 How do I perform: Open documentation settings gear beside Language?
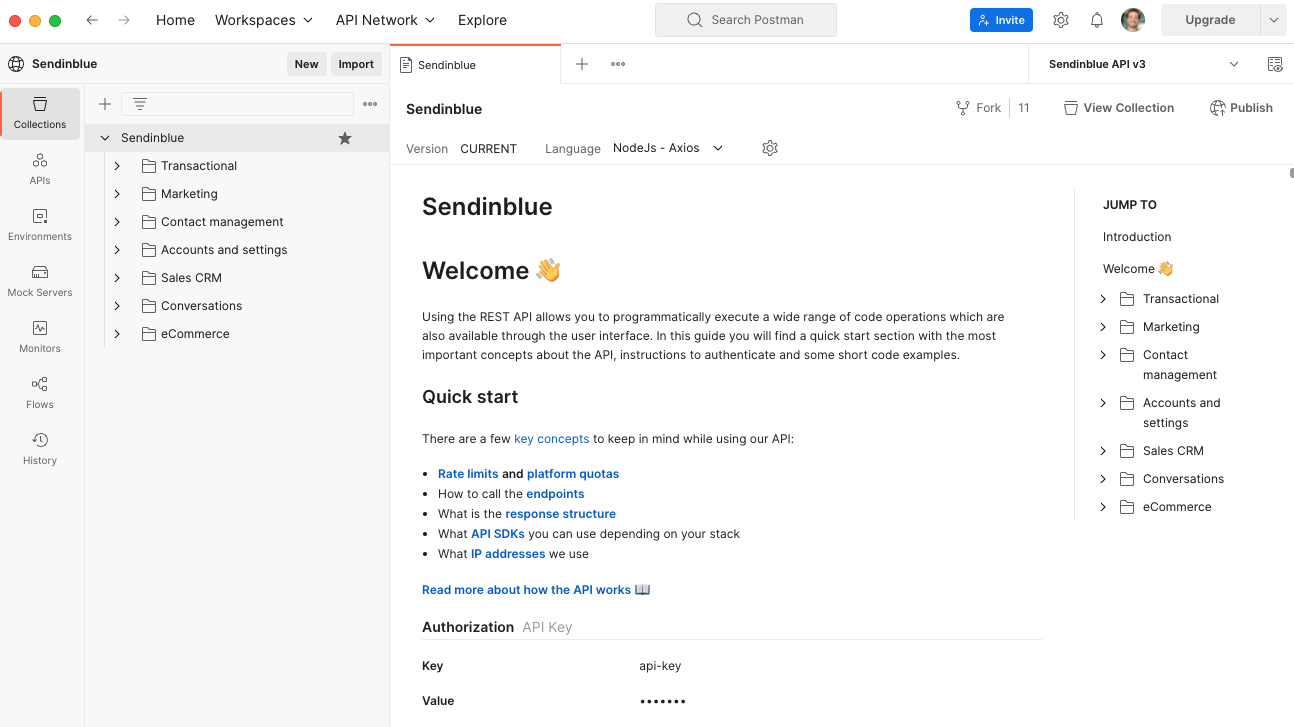click(769, 148)
